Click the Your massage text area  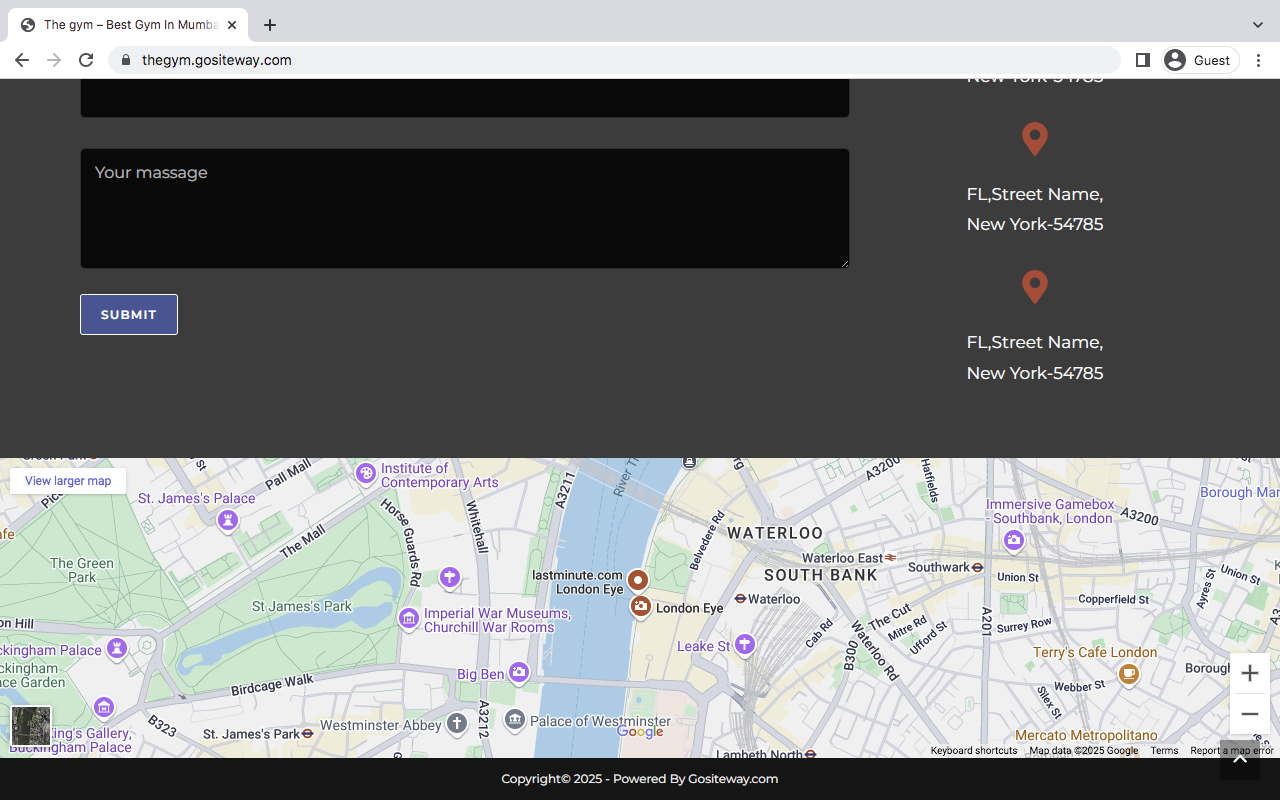coord(465,208)
